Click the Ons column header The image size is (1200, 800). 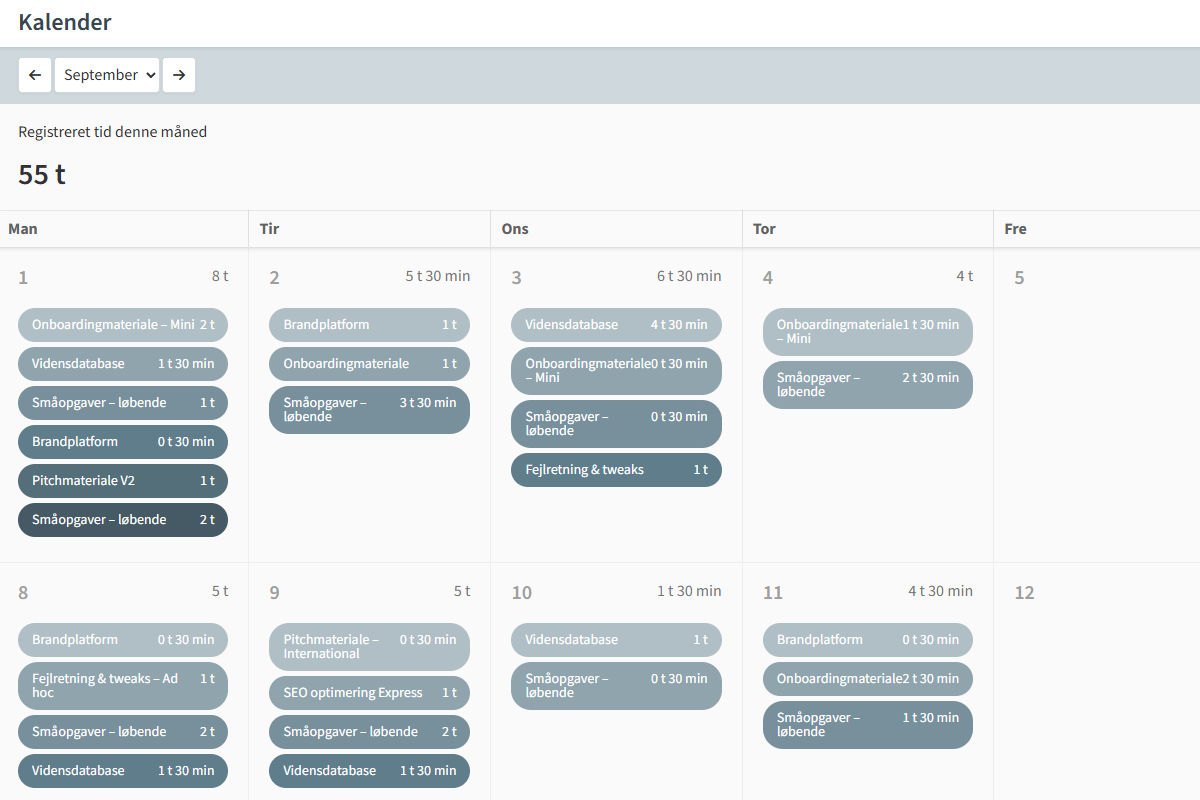click(x=514, y=228)
